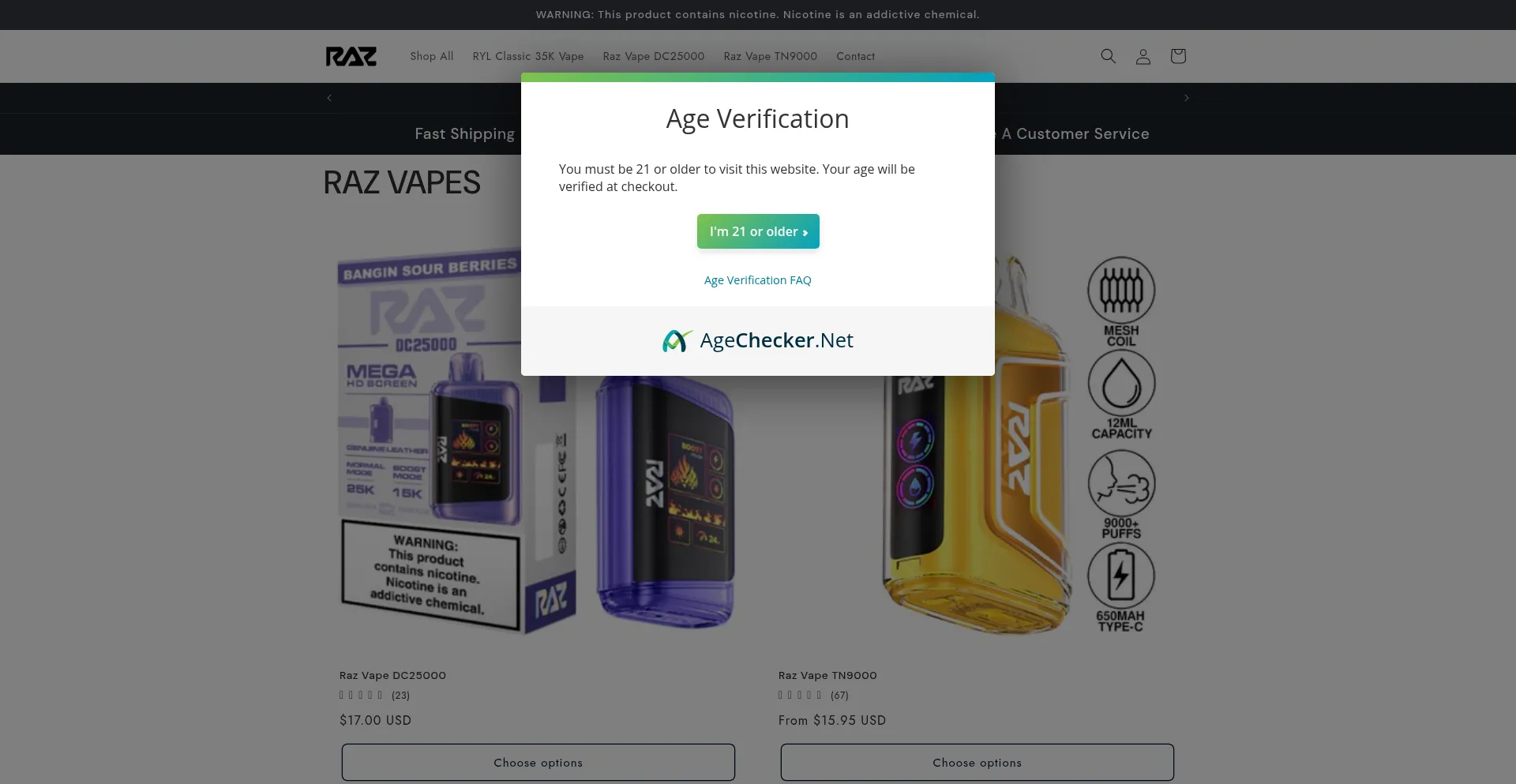The width and height of the screenshot is (1516, 784).
Task: Open the Shop All menu item
Action: click(x=431, y=56)
